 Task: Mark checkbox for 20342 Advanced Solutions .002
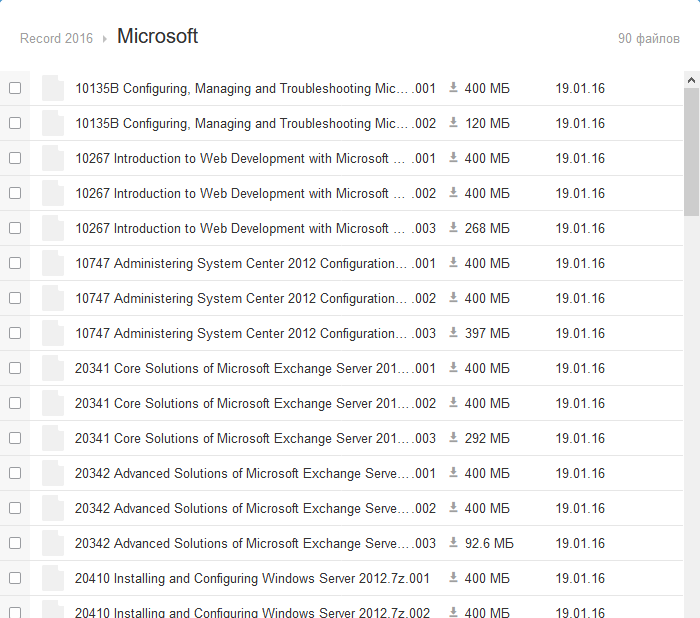click(15, 508)
